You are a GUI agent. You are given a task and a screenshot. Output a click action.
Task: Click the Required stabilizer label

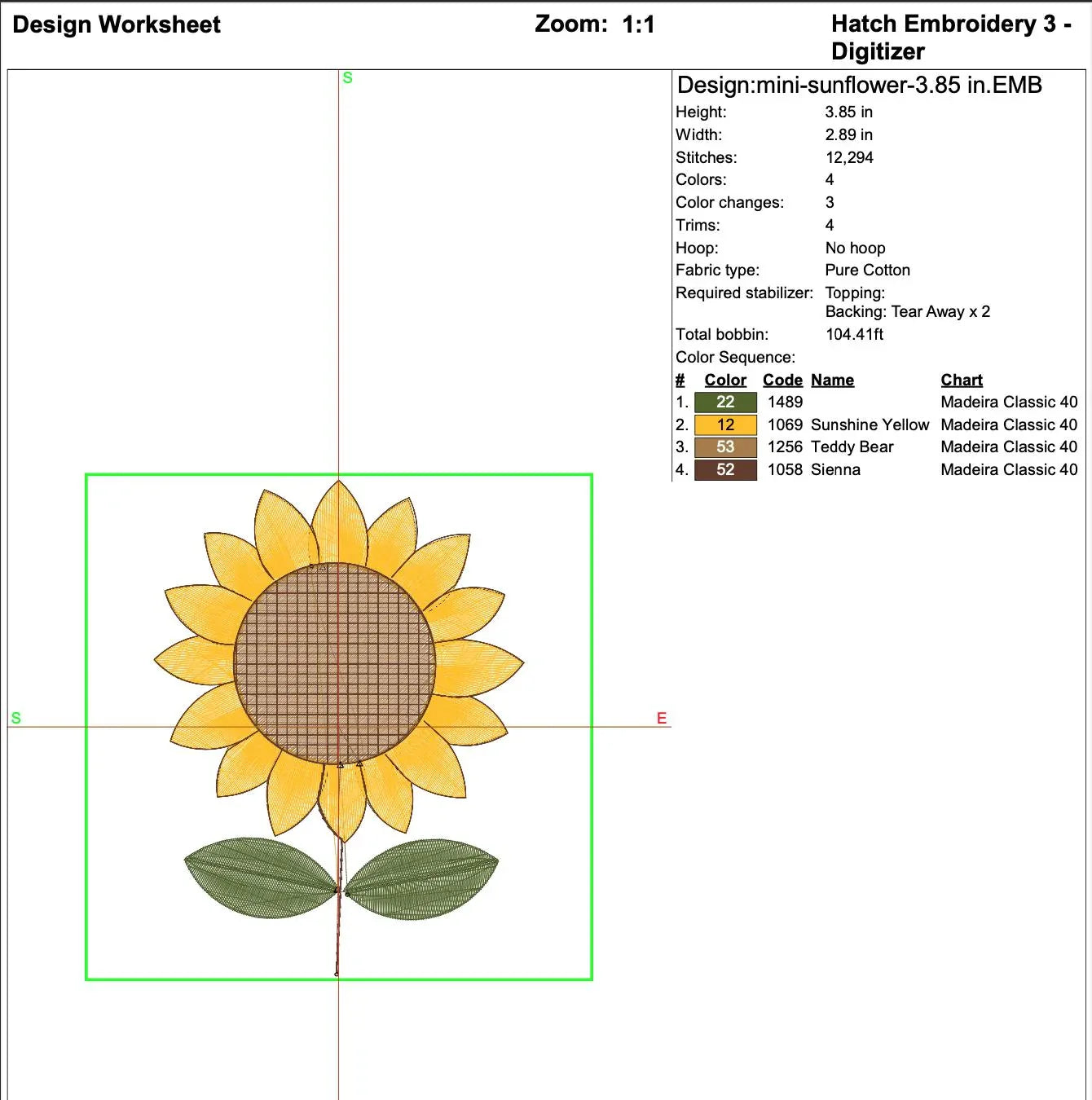(x=744, y=293)
